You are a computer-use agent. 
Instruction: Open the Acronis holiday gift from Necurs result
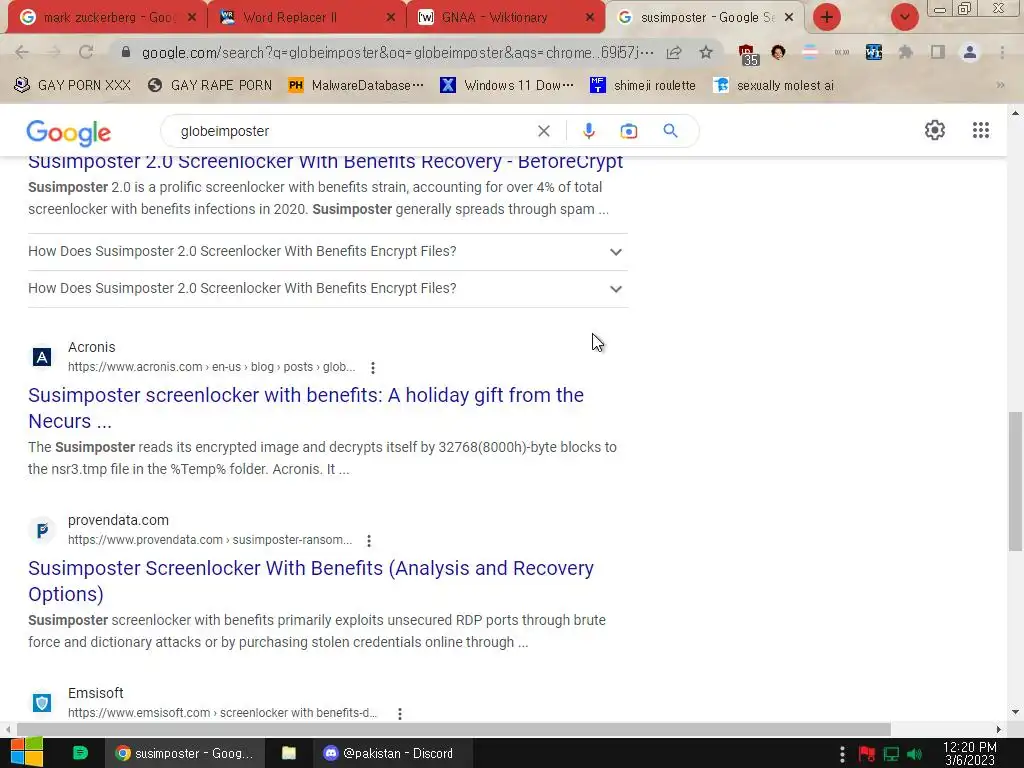pyautogui.click(x=306, y=408)
